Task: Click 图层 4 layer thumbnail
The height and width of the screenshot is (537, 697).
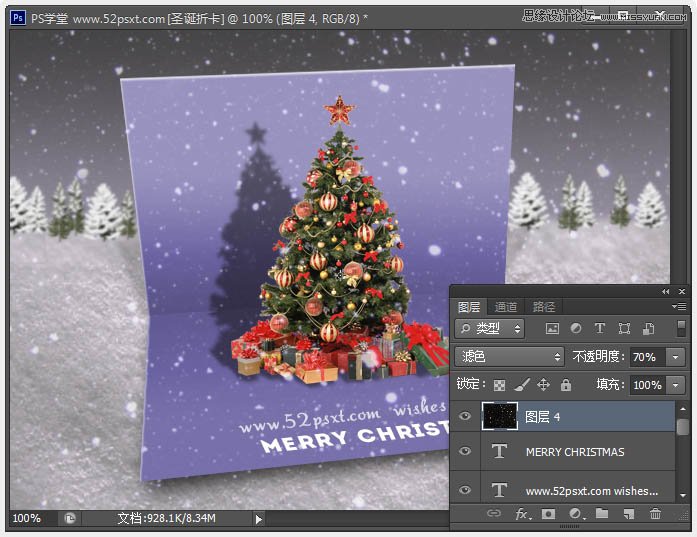Action: click(500, 417)
